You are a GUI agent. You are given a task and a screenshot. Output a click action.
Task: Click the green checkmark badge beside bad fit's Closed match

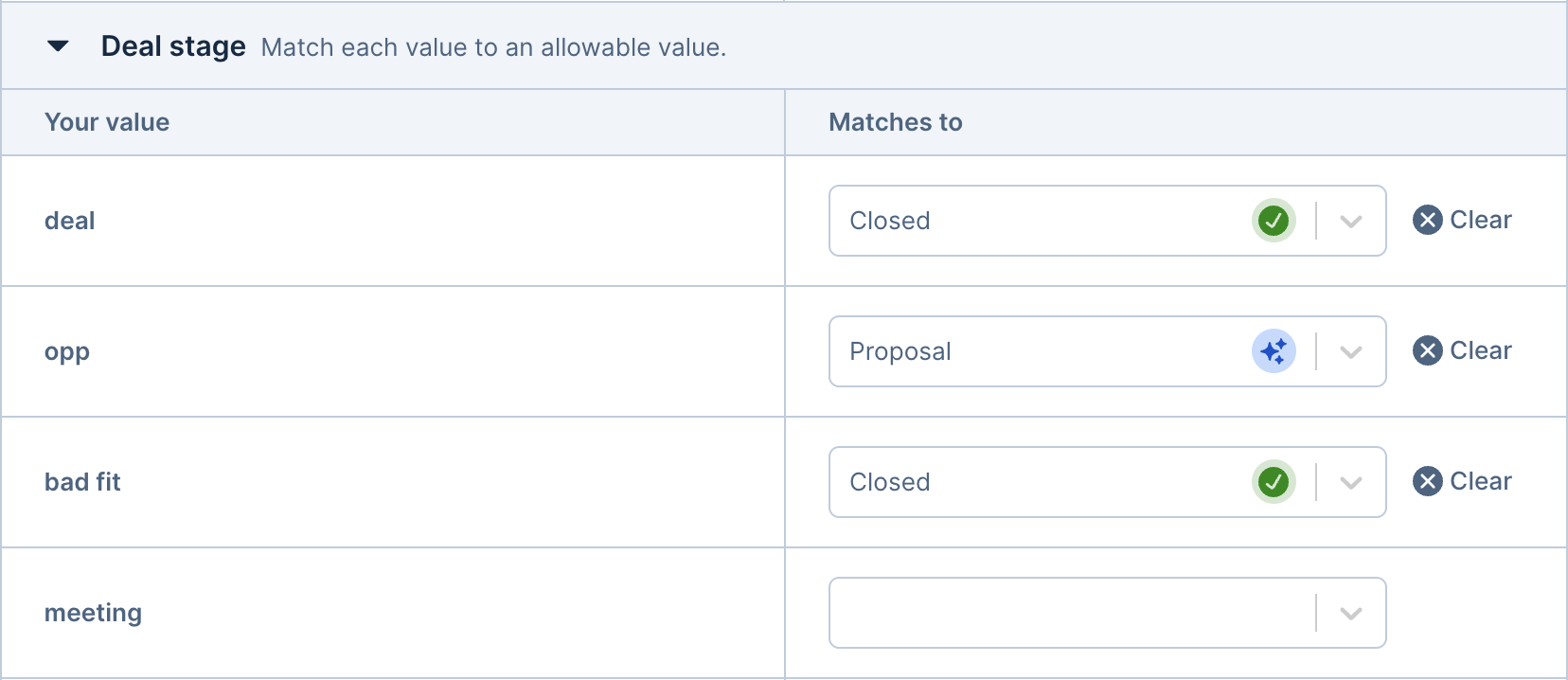[1274, 481]
